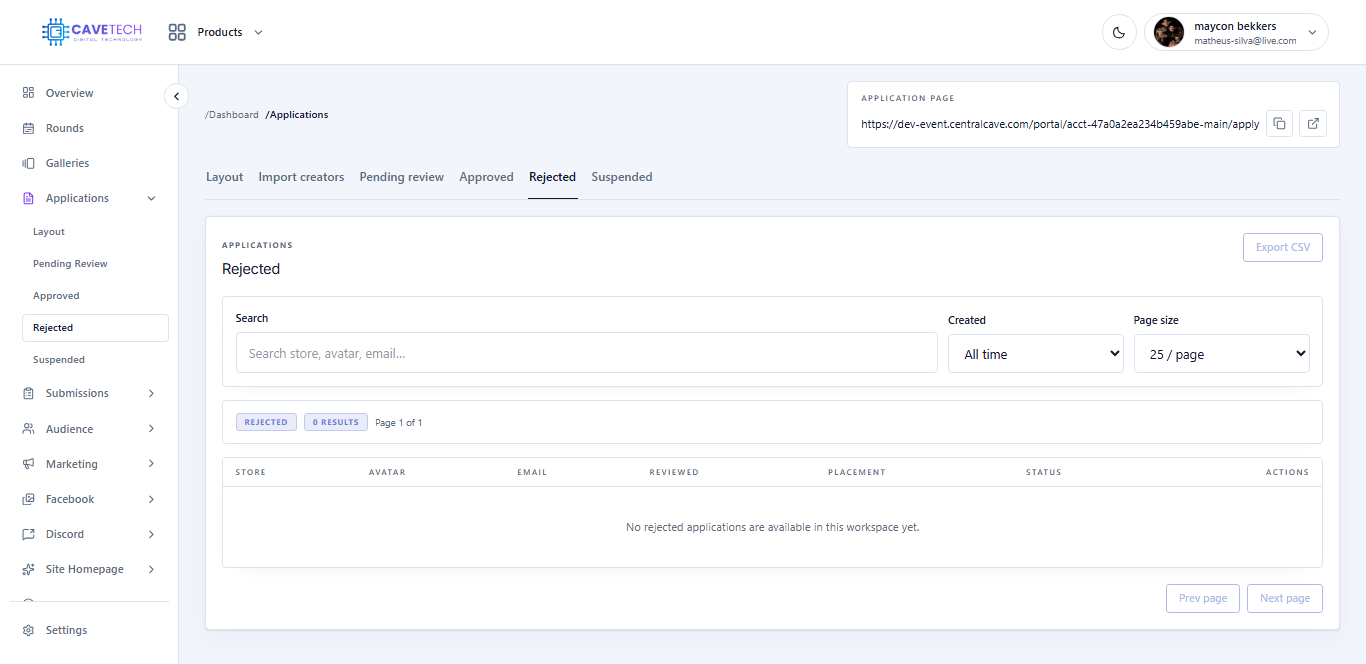This screenshot has height=664, width=1366.
Task: Click the Submissions clipboard icon
Action: (x=28, y=393)
